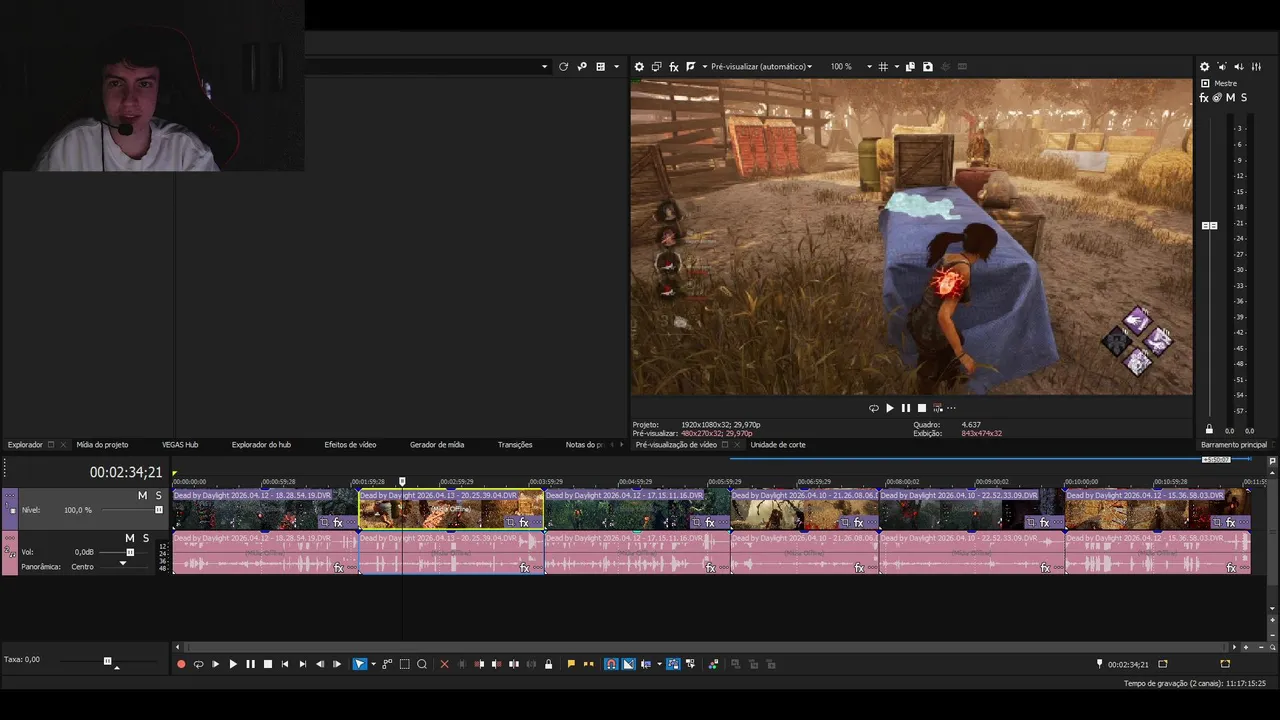Screen dimensions: 1280x720
Task: Open Video Output FX in preview toolbar
Action: [674, 67]
